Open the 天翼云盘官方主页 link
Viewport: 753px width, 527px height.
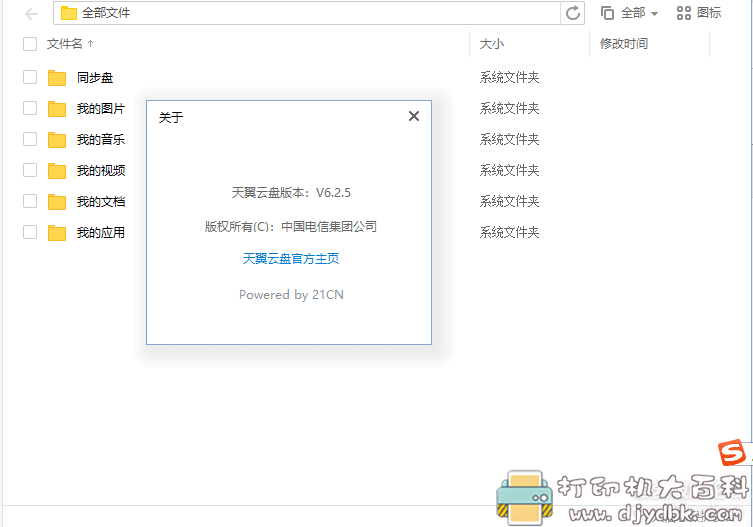tap(291, 258)
